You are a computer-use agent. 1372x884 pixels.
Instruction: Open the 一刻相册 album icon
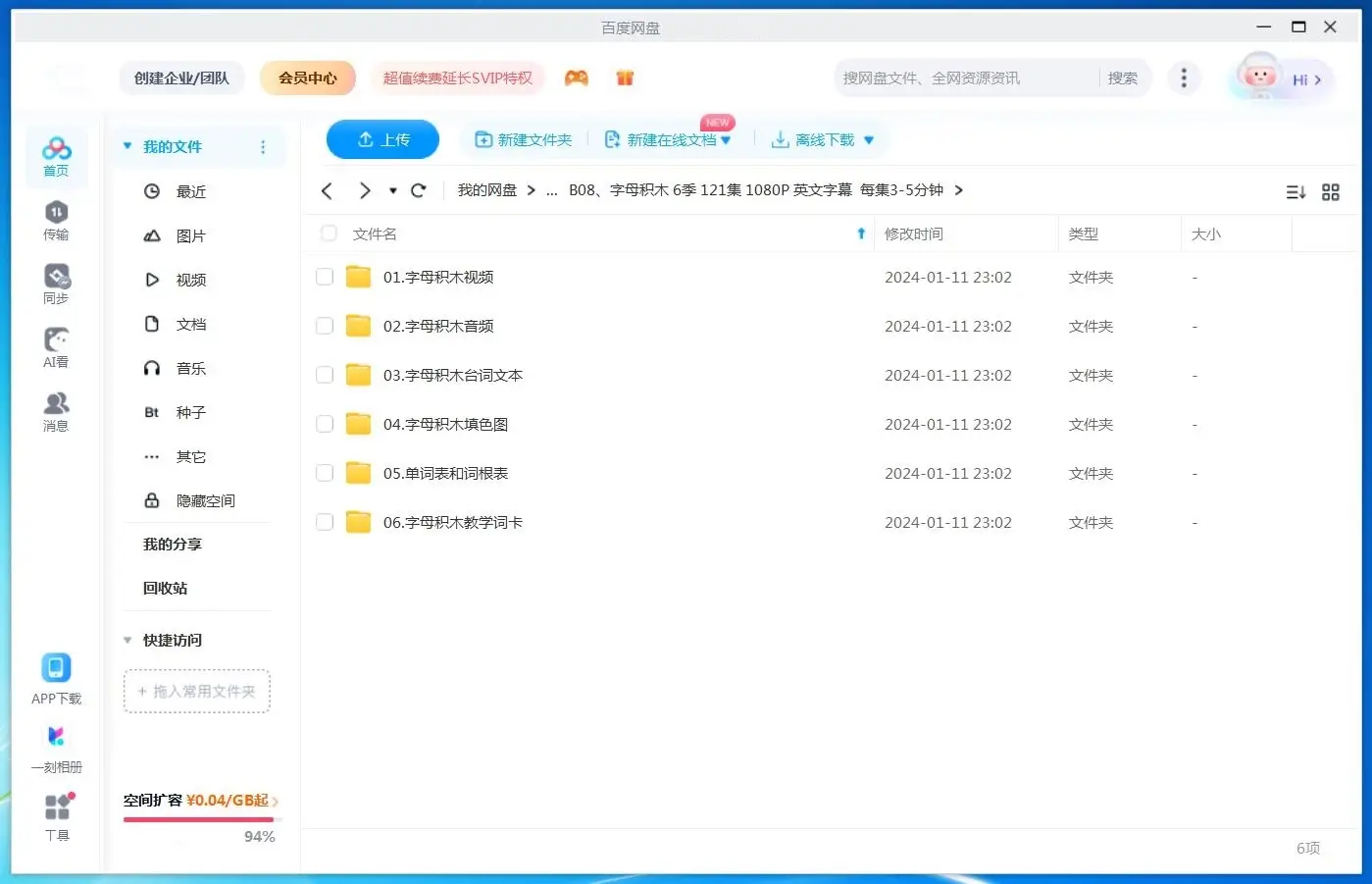click(x=56, y=748)
